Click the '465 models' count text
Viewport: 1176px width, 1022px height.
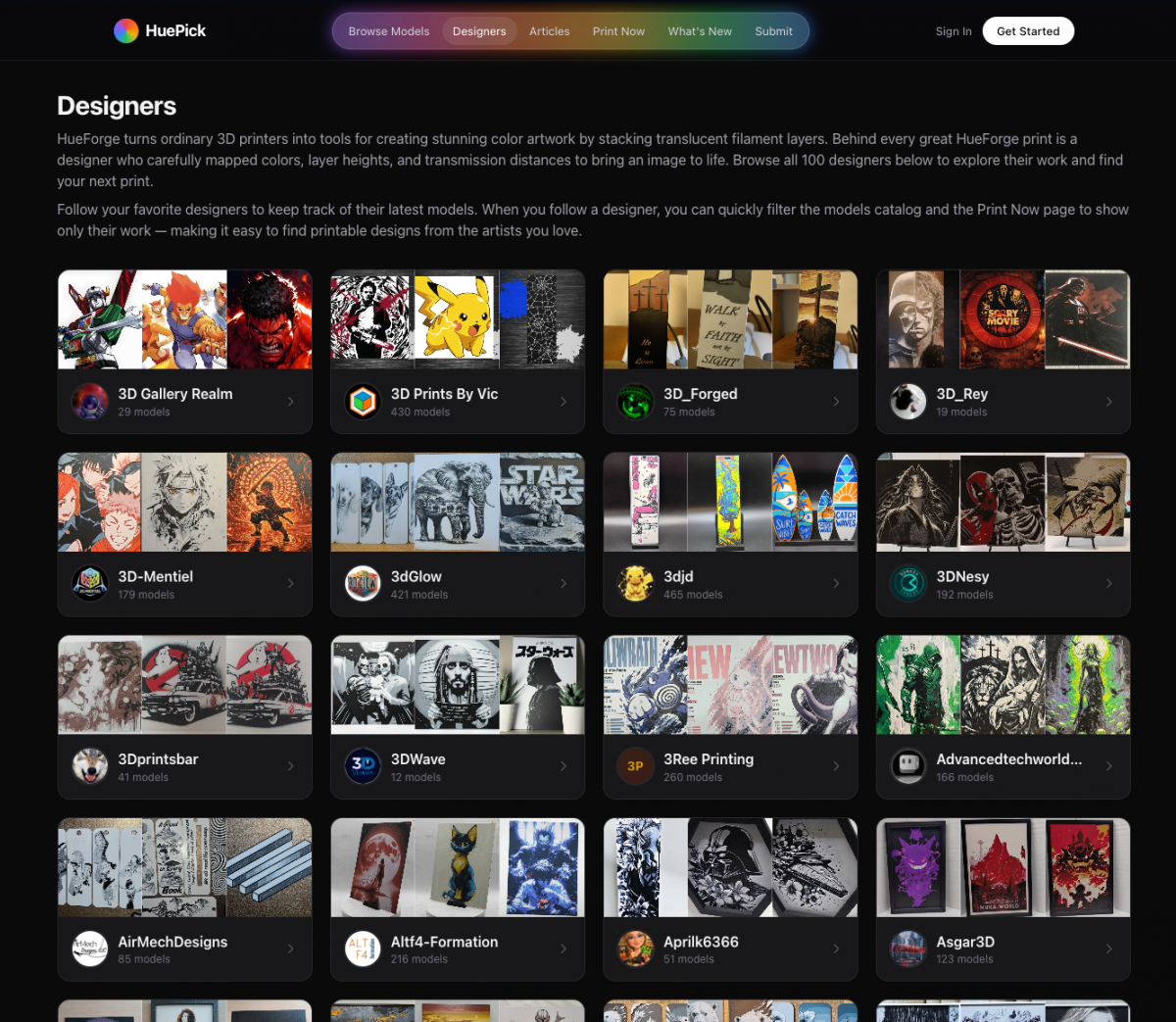pos(693,595)
